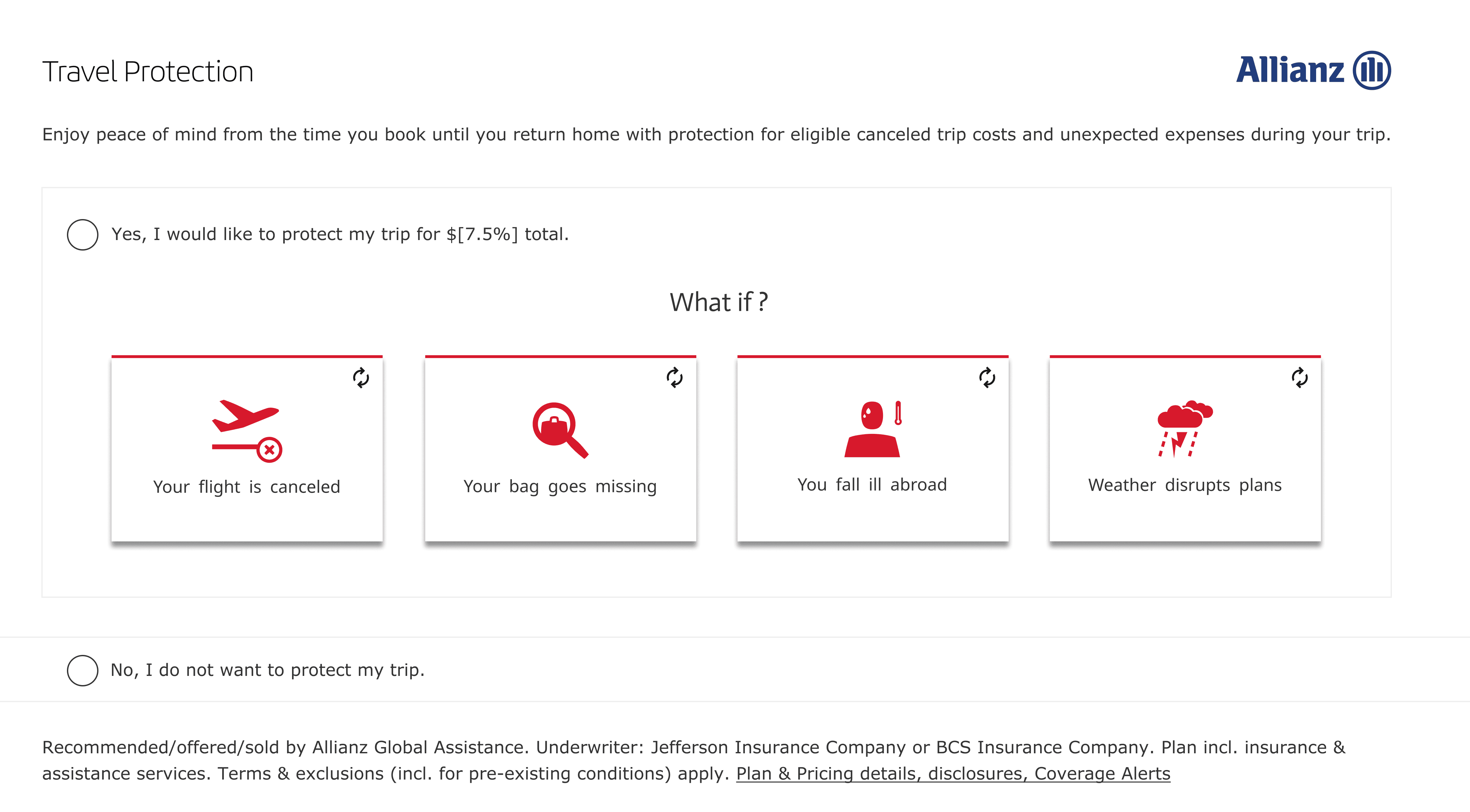The image size is (1470, 812).
Task: Click the 'Yes, I would like to protect' label
Action: 340,234
